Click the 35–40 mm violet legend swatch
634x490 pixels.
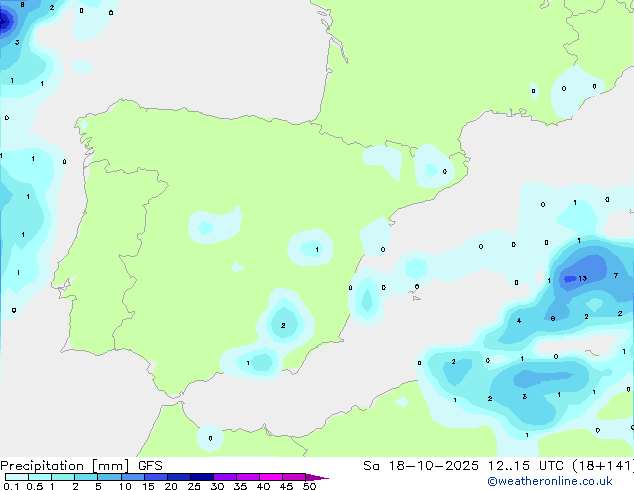(248, 477)
